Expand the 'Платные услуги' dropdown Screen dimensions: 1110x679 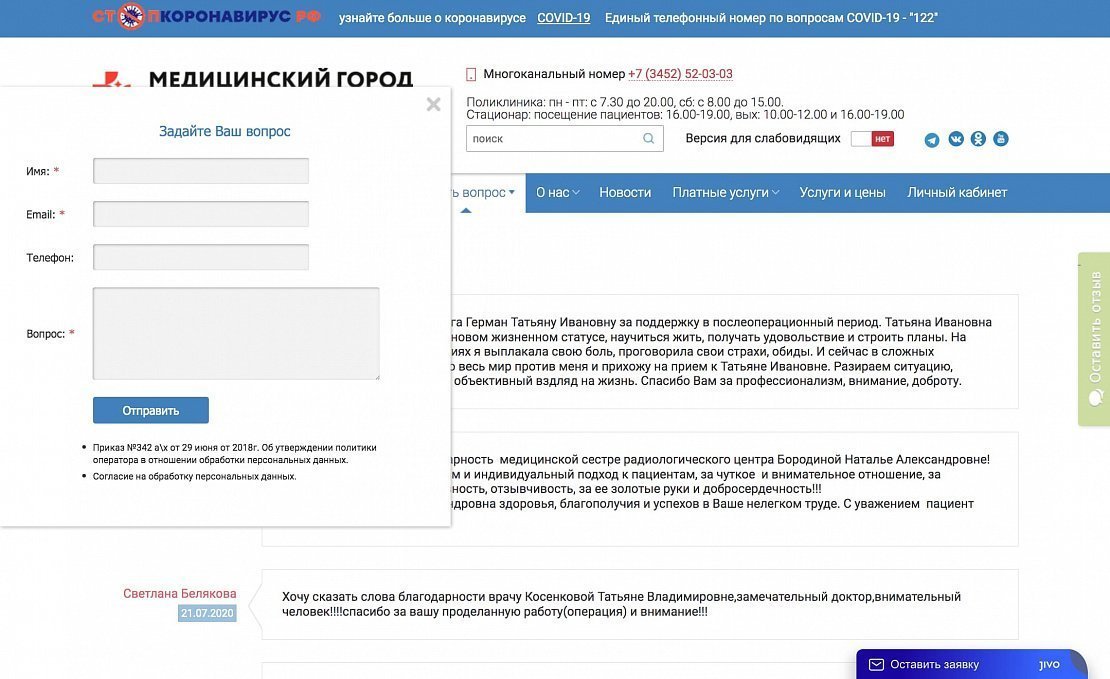click(x=725, y=192)
